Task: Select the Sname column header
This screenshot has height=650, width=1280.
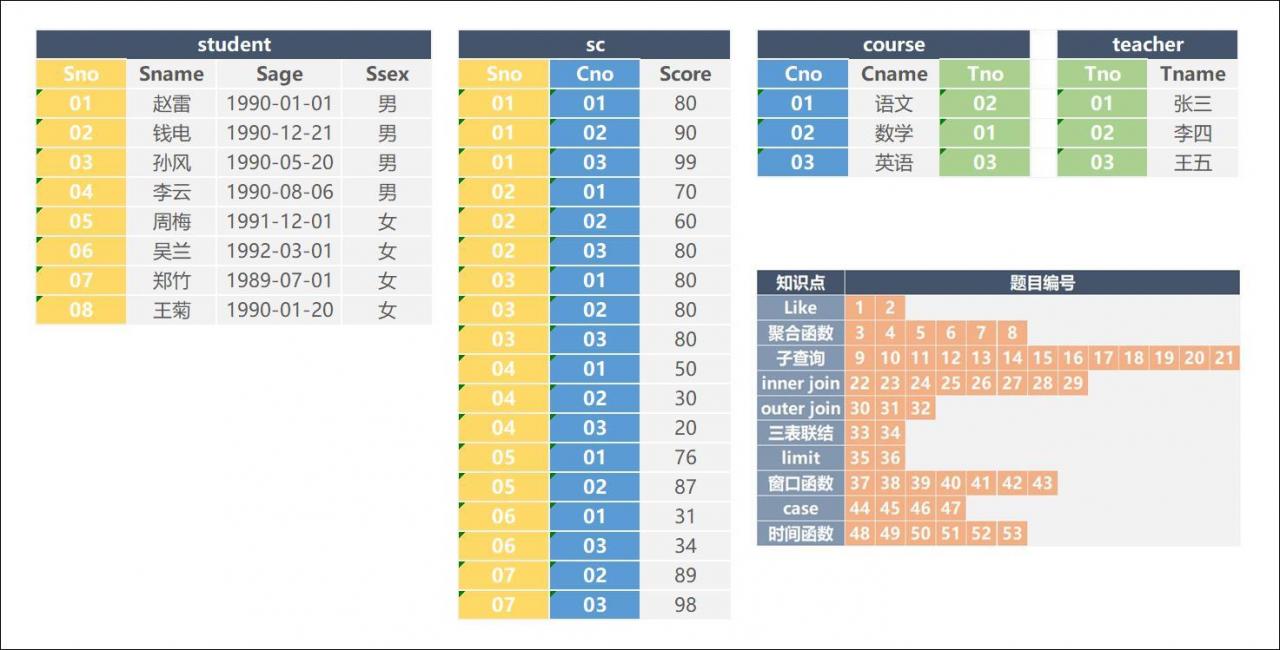Action: (171, 74)
